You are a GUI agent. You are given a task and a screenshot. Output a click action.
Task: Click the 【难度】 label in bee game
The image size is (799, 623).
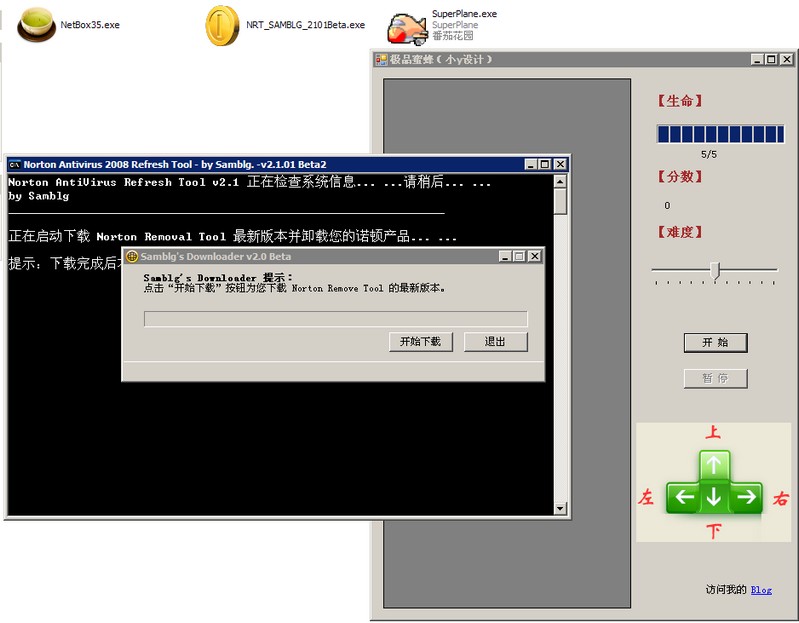[x=680, y=232]
